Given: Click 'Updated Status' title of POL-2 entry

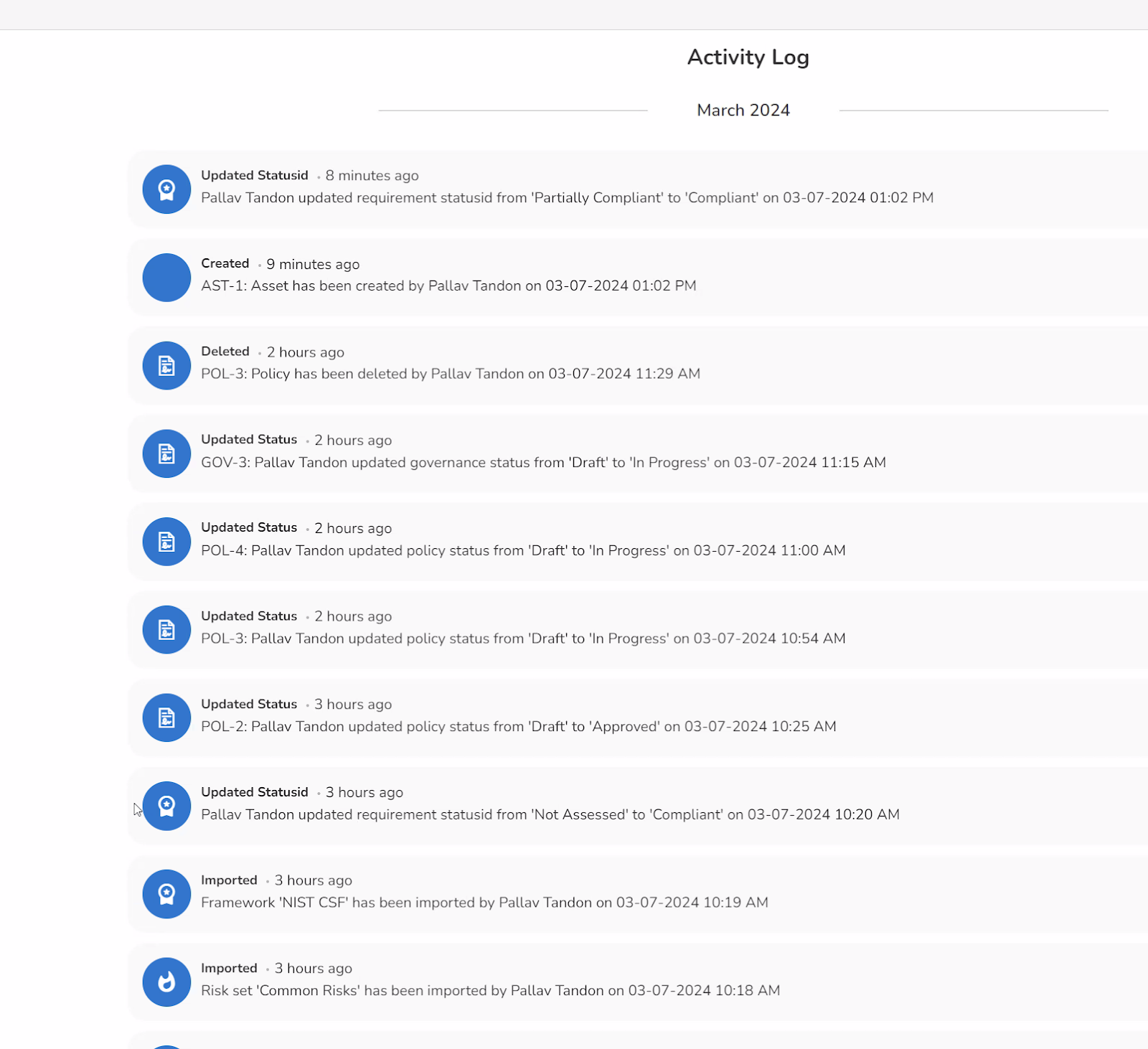Looking at the screenshot, I should pyautogui.click(x=249, y=704).
